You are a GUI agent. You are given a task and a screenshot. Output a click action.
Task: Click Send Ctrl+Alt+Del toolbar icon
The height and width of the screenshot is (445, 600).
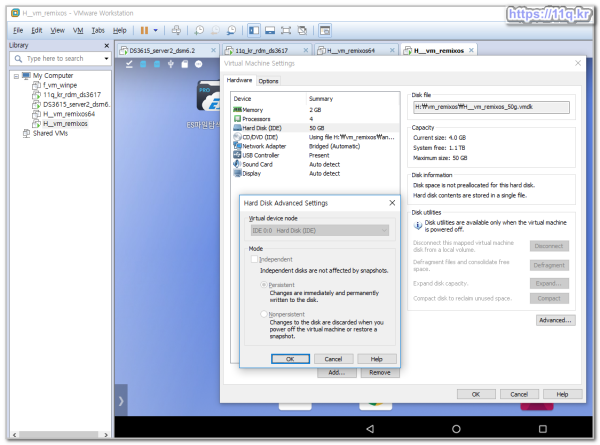[x=176, y=30]
